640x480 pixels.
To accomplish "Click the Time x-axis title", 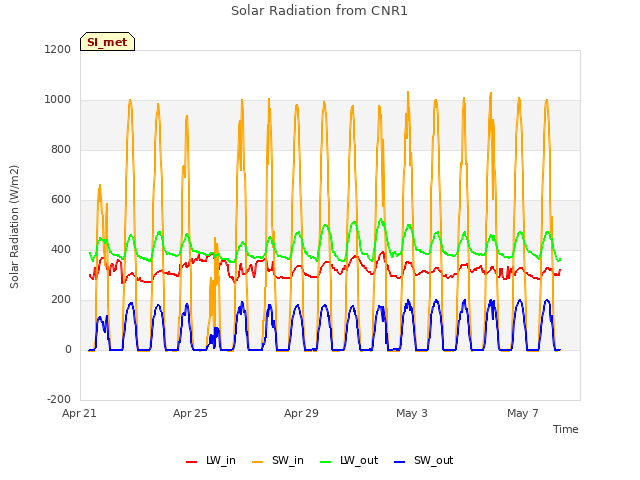I will (x=565, y=429).
